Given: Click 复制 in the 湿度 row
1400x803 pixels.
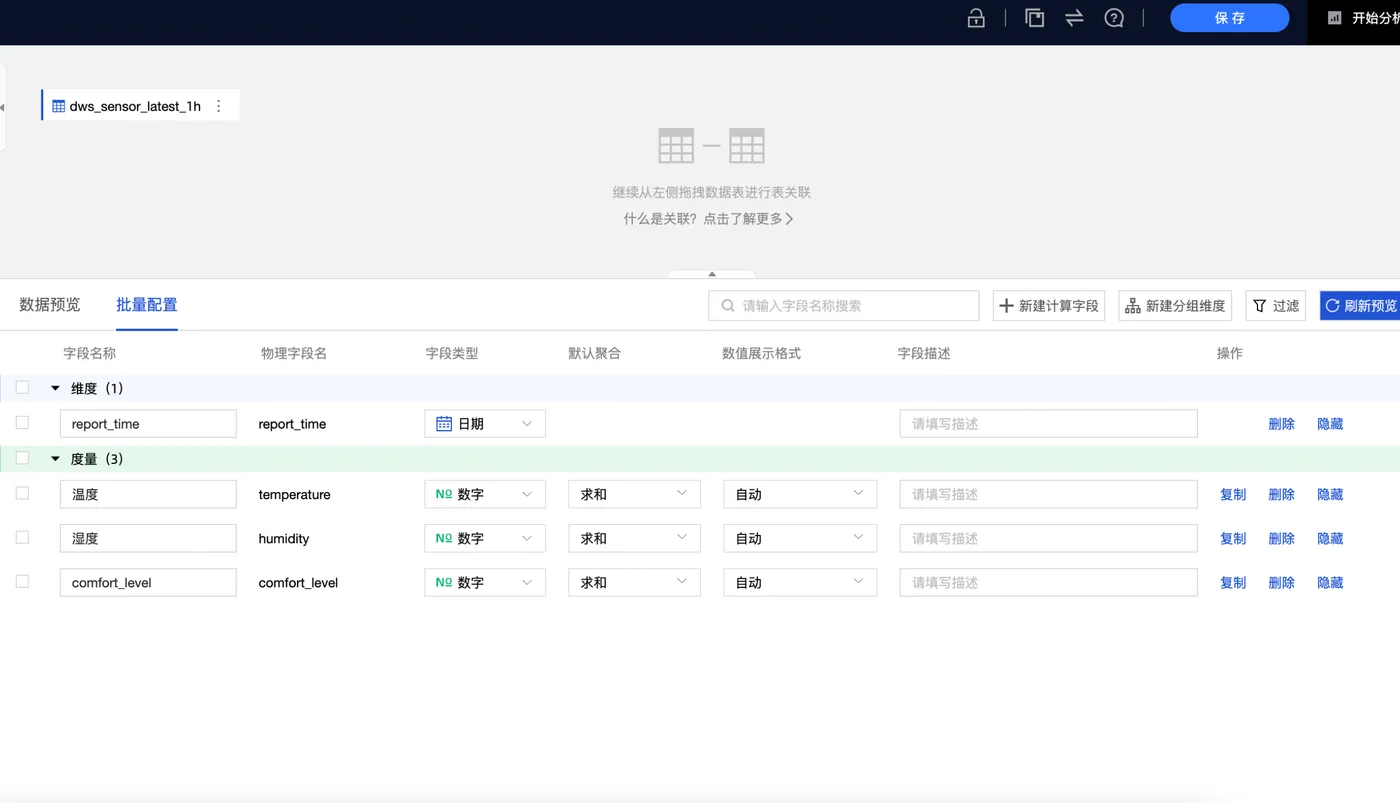Looking at the screenshot, I should (1233, 538).
